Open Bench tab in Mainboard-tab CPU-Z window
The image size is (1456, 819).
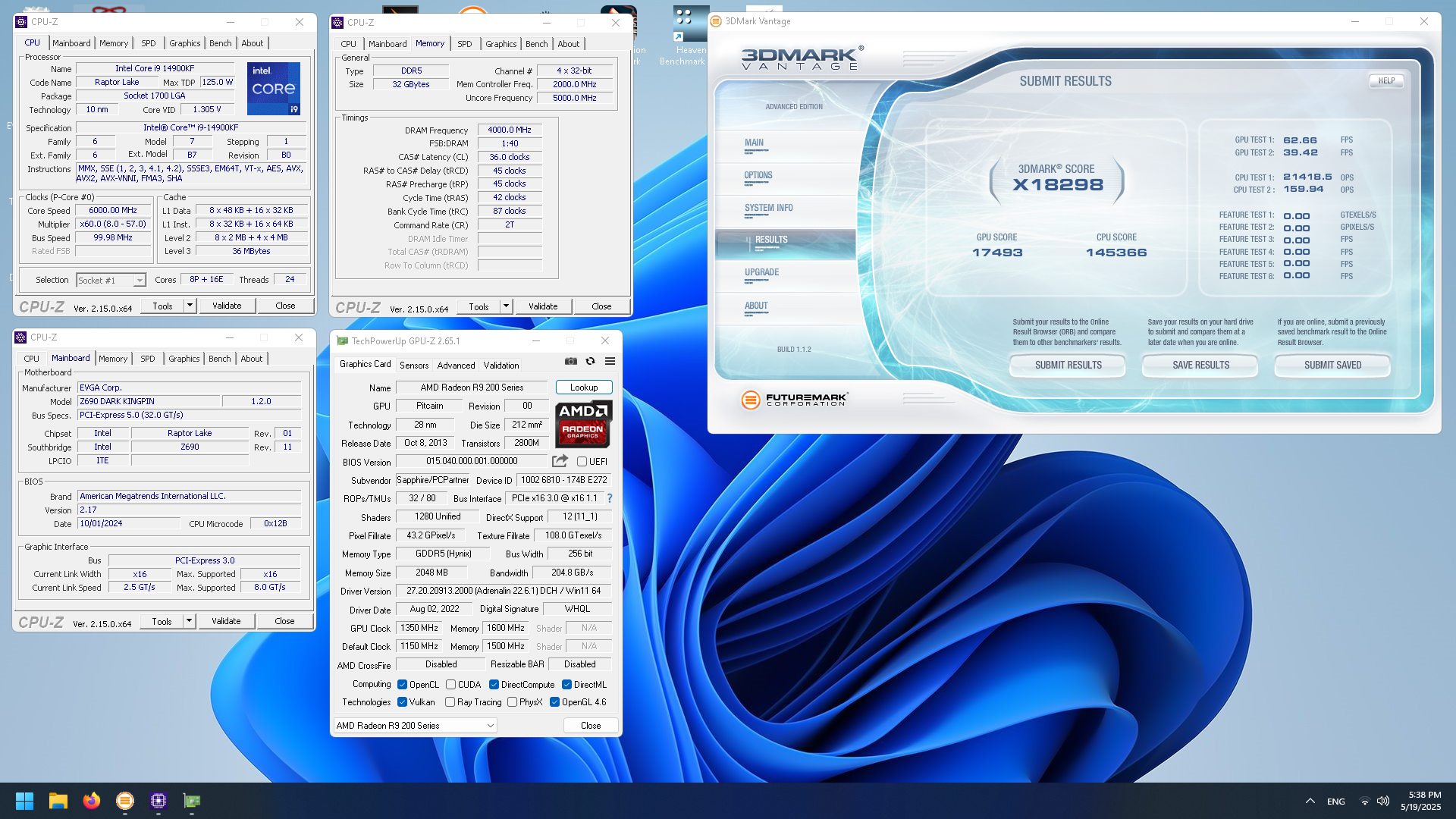(x=220, y=359)
